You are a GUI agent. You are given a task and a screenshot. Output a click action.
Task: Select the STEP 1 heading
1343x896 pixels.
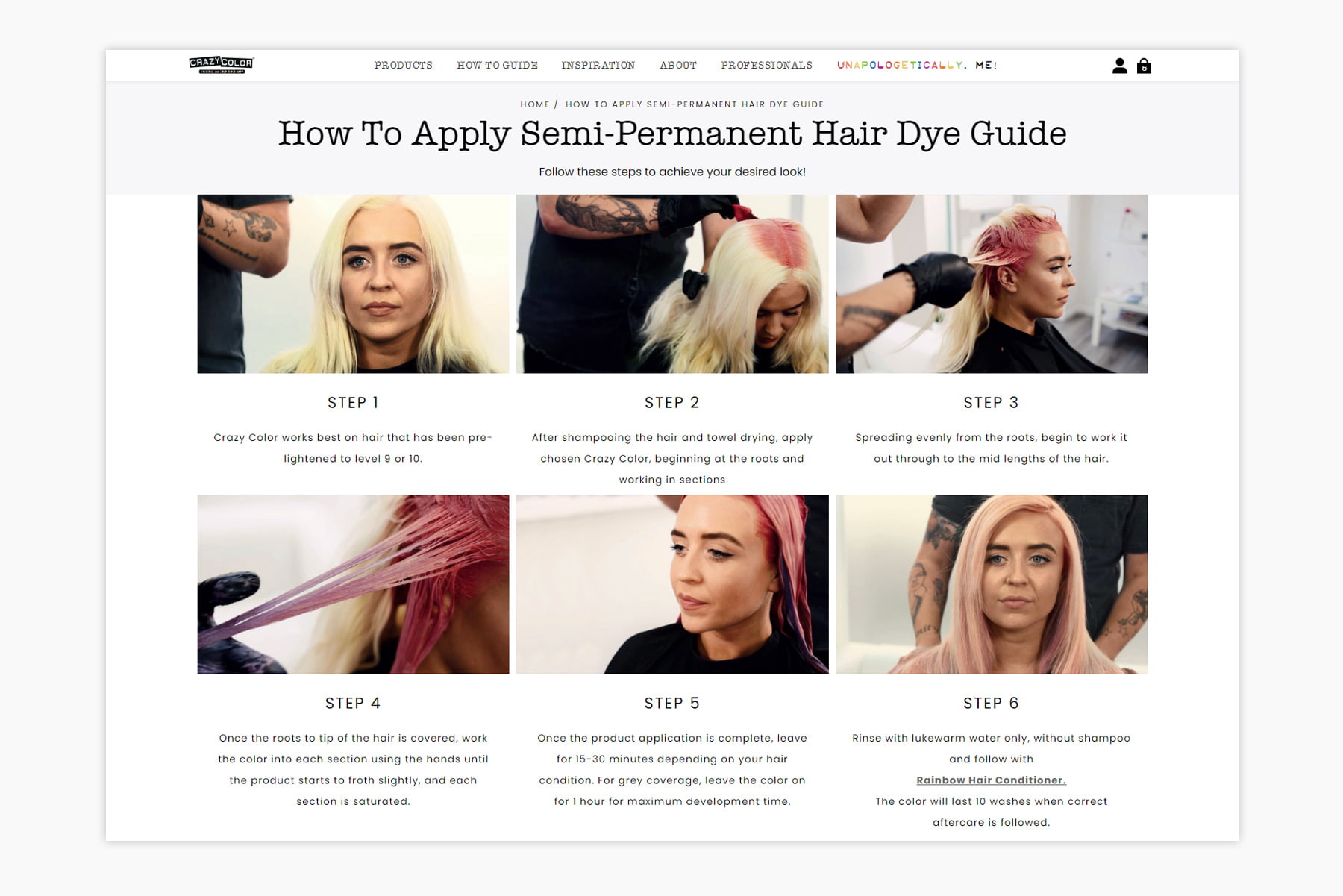pos(353,403)
